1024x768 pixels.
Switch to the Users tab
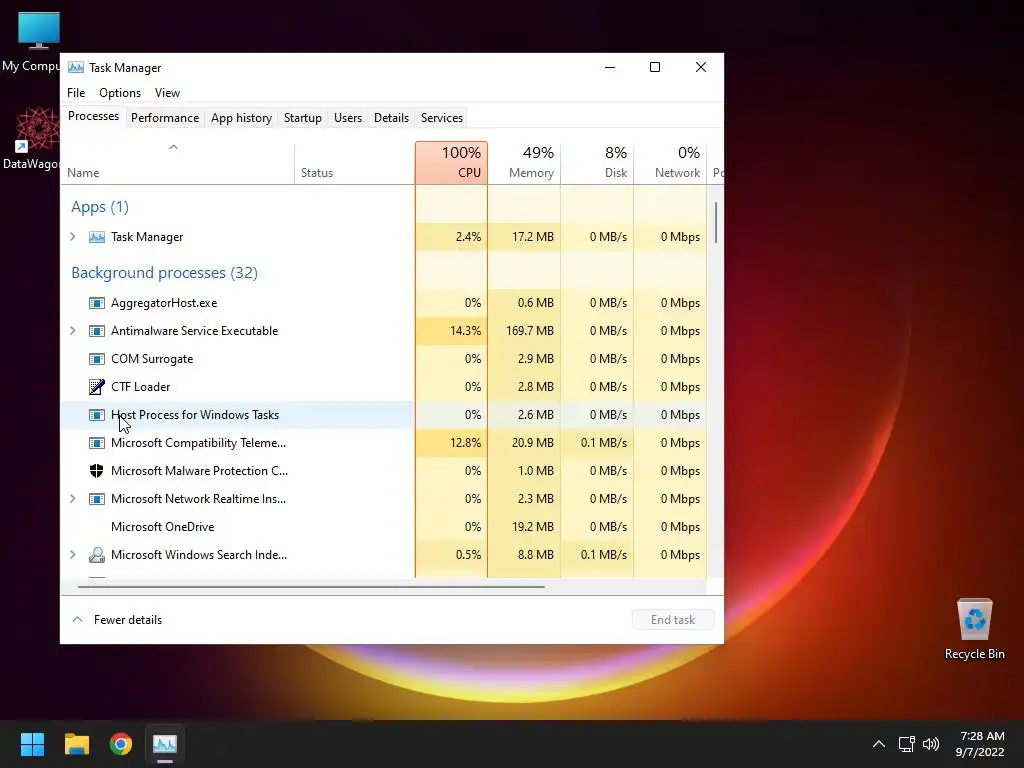[347, 118]
